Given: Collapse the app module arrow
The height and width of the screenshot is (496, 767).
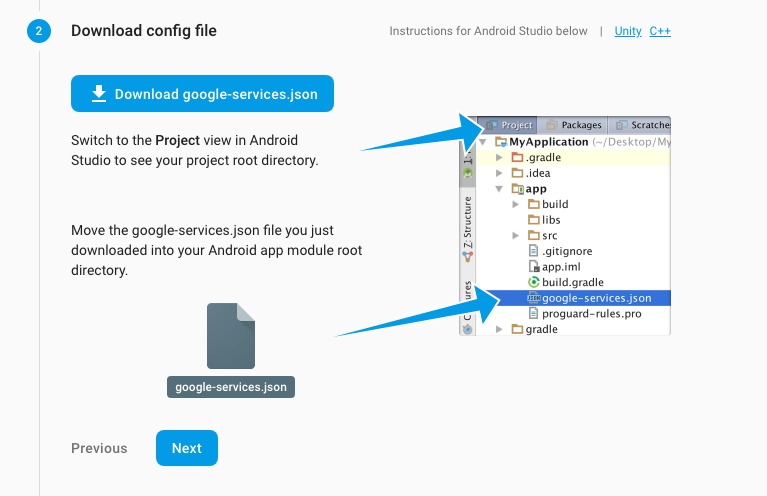Looking at the screenshot, I should point(499,189).
